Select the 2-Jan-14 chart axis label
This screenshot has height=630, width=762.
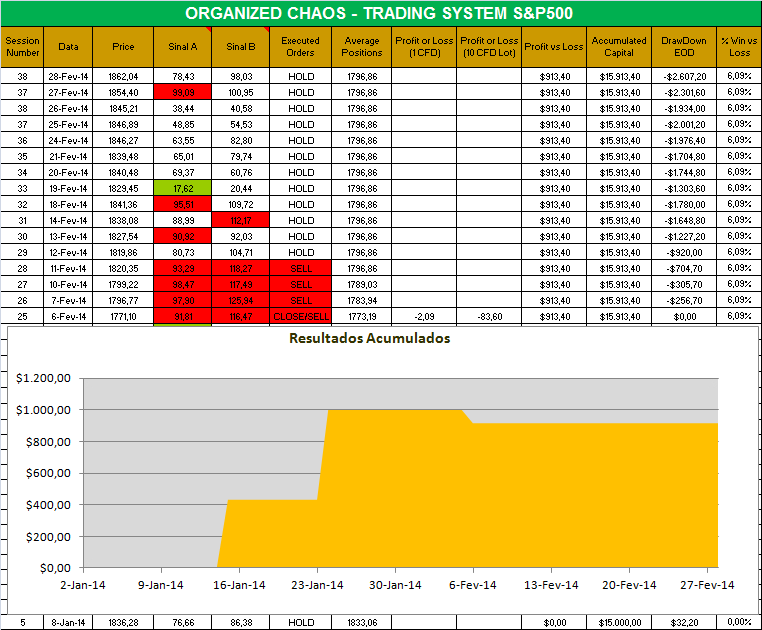pyautogui.click(x=83, y=585)
